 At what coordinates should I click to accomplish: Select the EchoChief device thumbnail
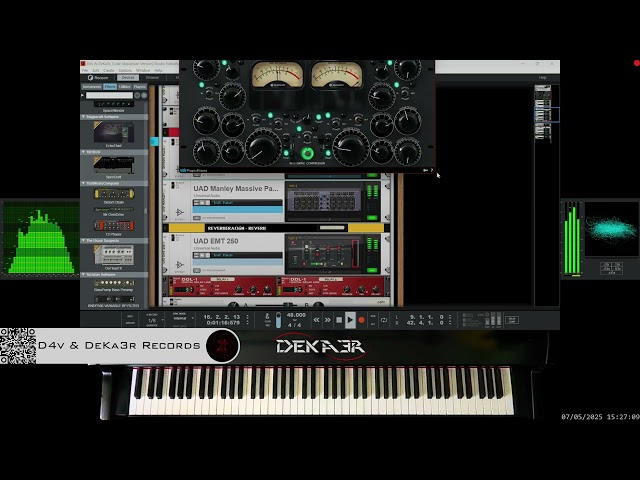coord(114,132)
